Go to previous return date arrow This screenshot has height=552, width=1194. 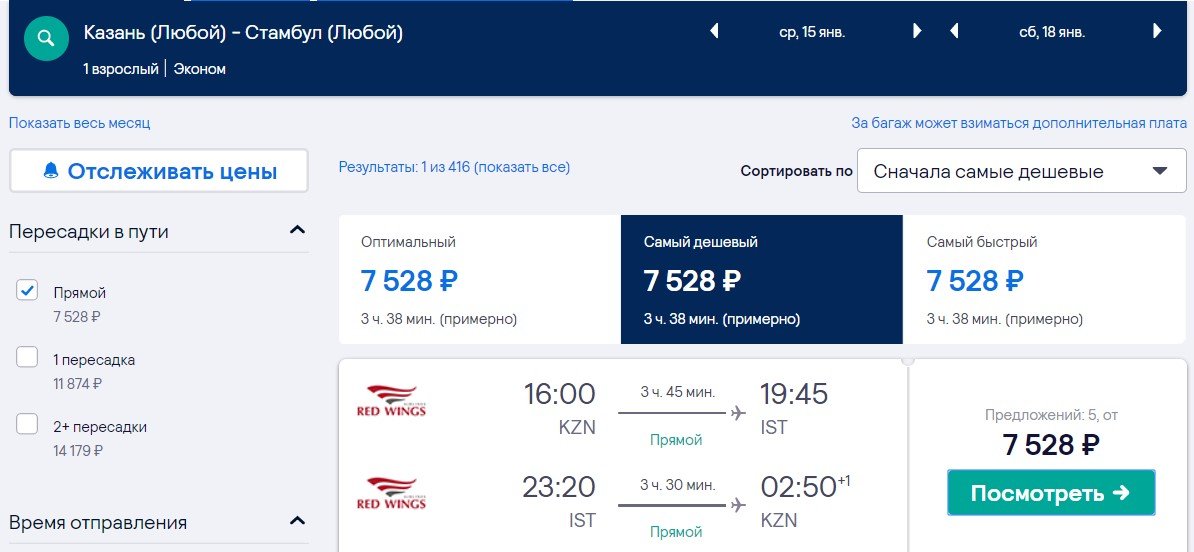[x=954, y=31]
